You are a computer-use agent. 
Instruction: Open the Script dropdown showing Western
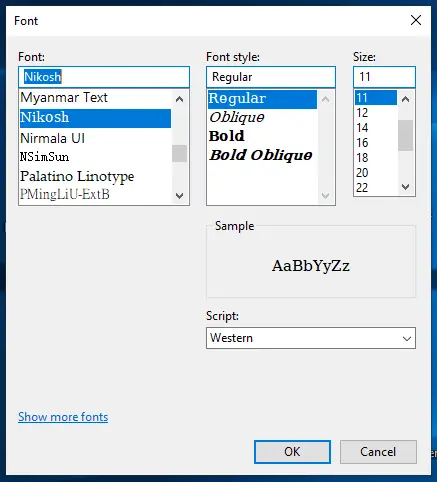[x=311, y=338]
